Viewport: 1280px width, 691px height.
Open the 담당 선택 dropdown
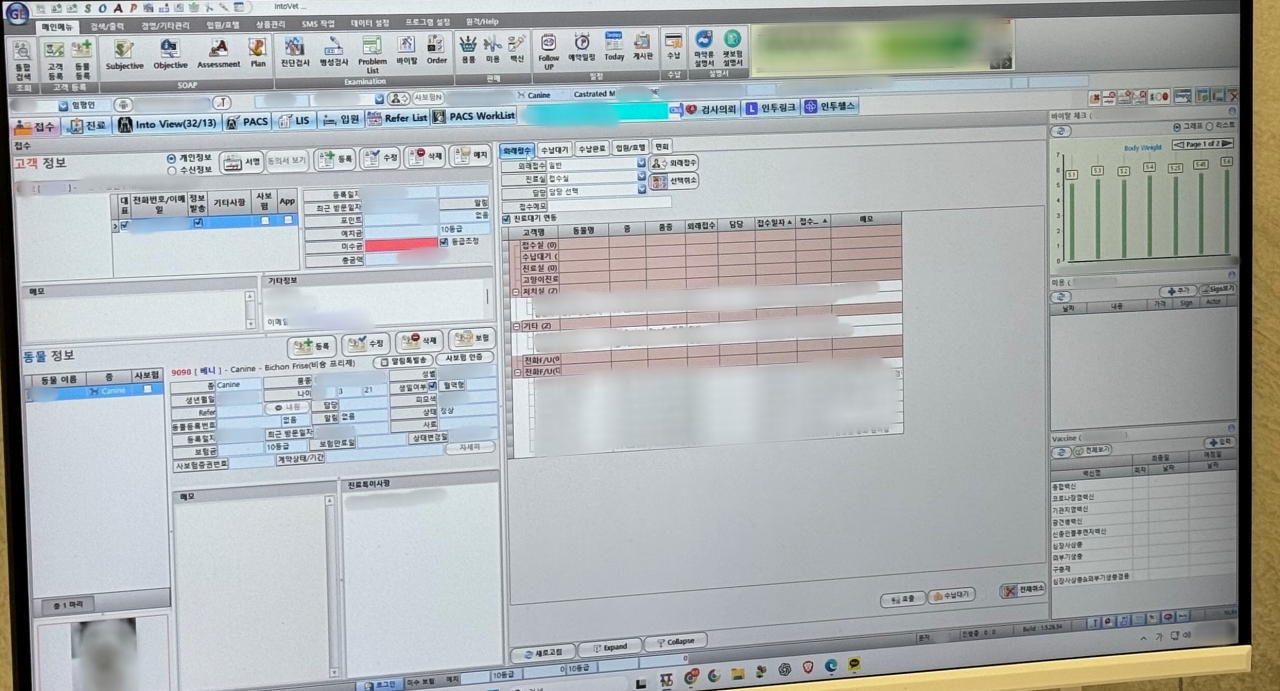641,190
